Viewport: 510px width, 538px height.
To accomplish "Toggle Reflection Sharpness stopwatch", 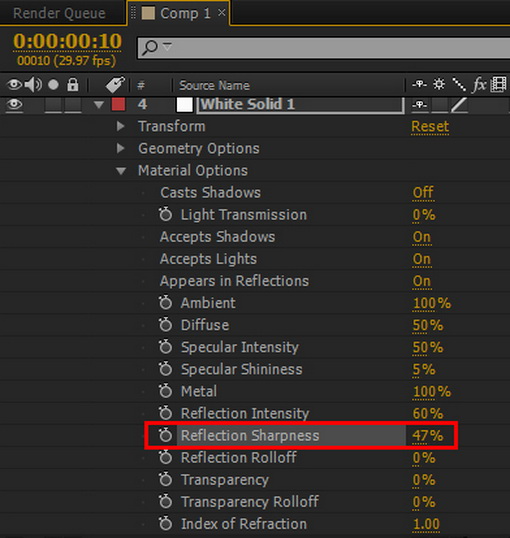I will [165, 435].
